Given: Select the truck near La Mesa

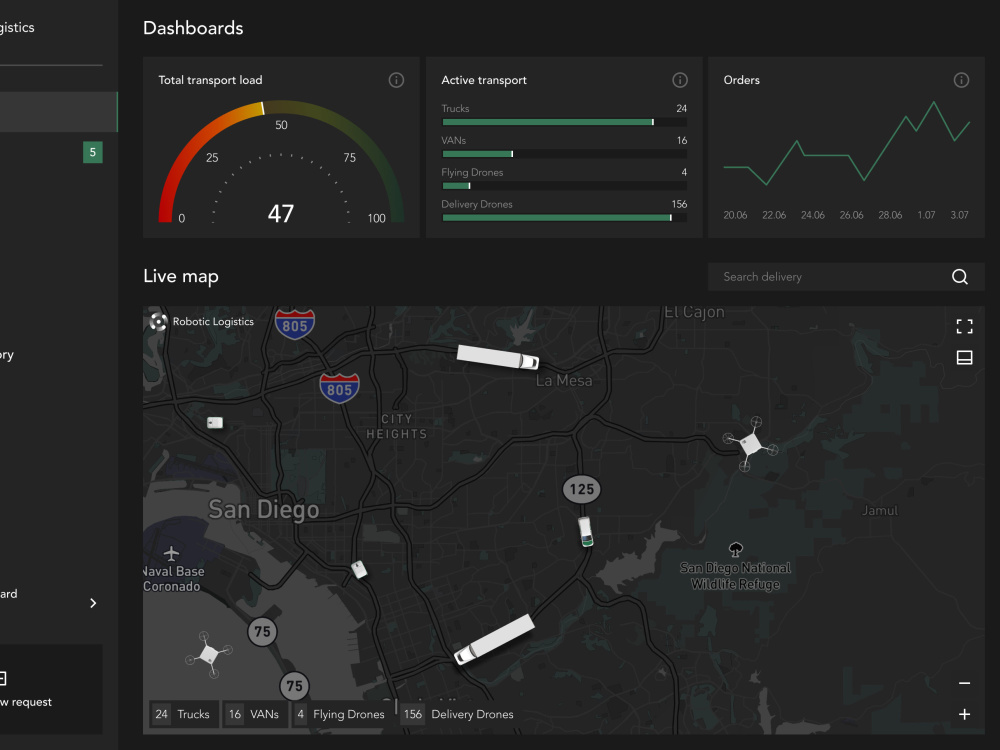Looking at the screenshot, I should [497, 357].
